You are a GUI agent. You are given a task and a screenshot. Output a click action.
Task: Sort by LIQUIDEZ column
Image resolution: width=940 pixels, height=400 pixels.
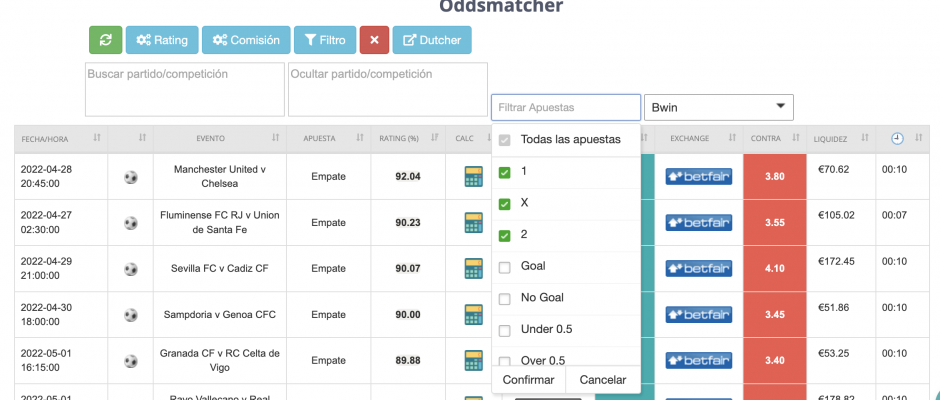[840, 139]
